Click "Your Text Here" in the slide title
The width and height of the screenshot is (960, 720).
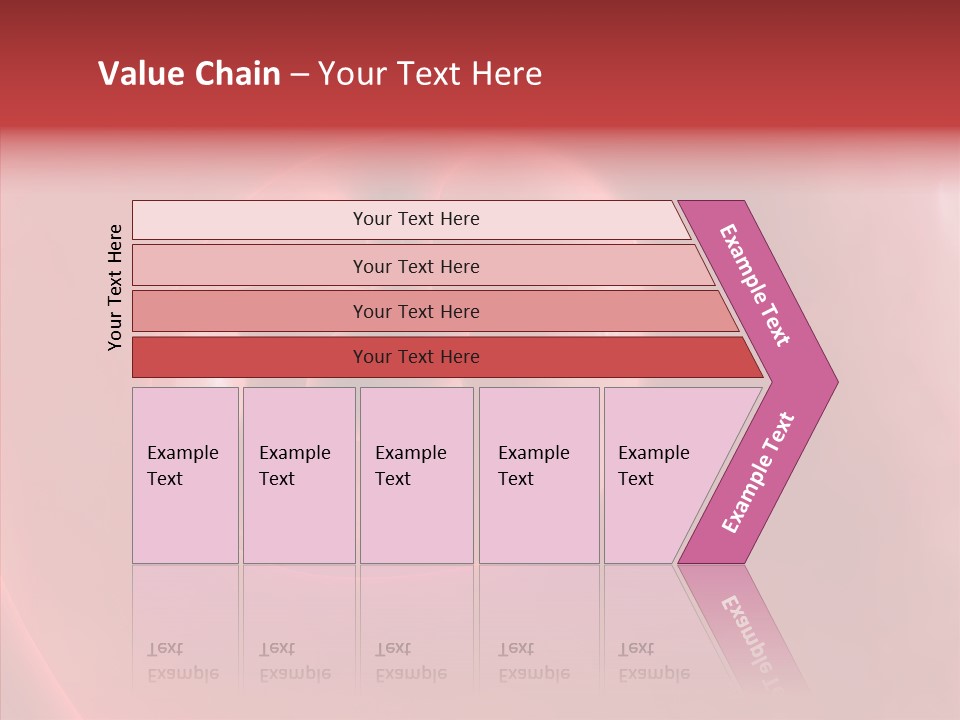(430, 74)
